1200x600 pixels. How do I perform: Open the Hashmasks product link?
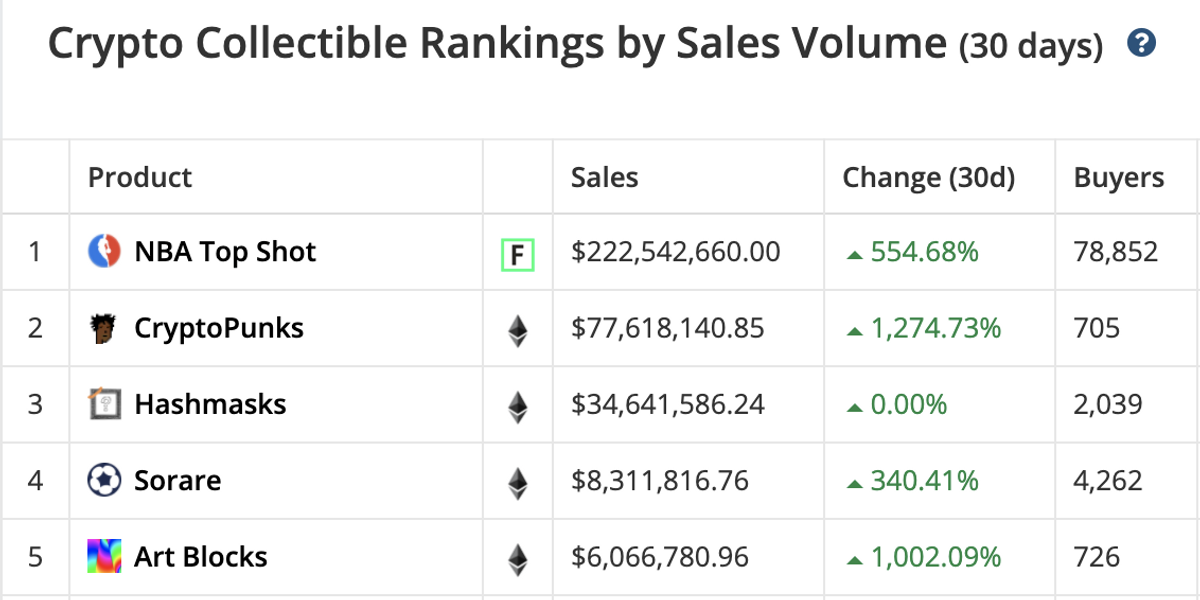pos(210,404)
